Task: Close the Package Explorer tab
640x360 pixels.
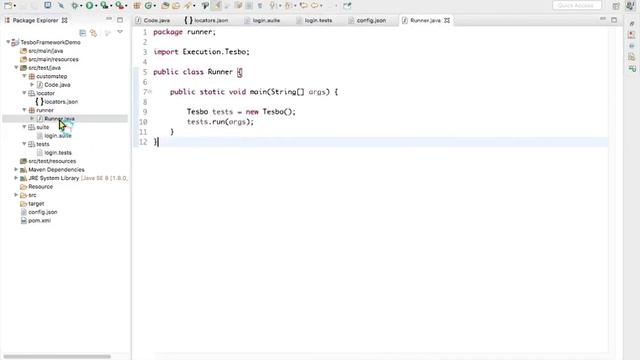Action: pyautogui.click(x=64, y=20)
